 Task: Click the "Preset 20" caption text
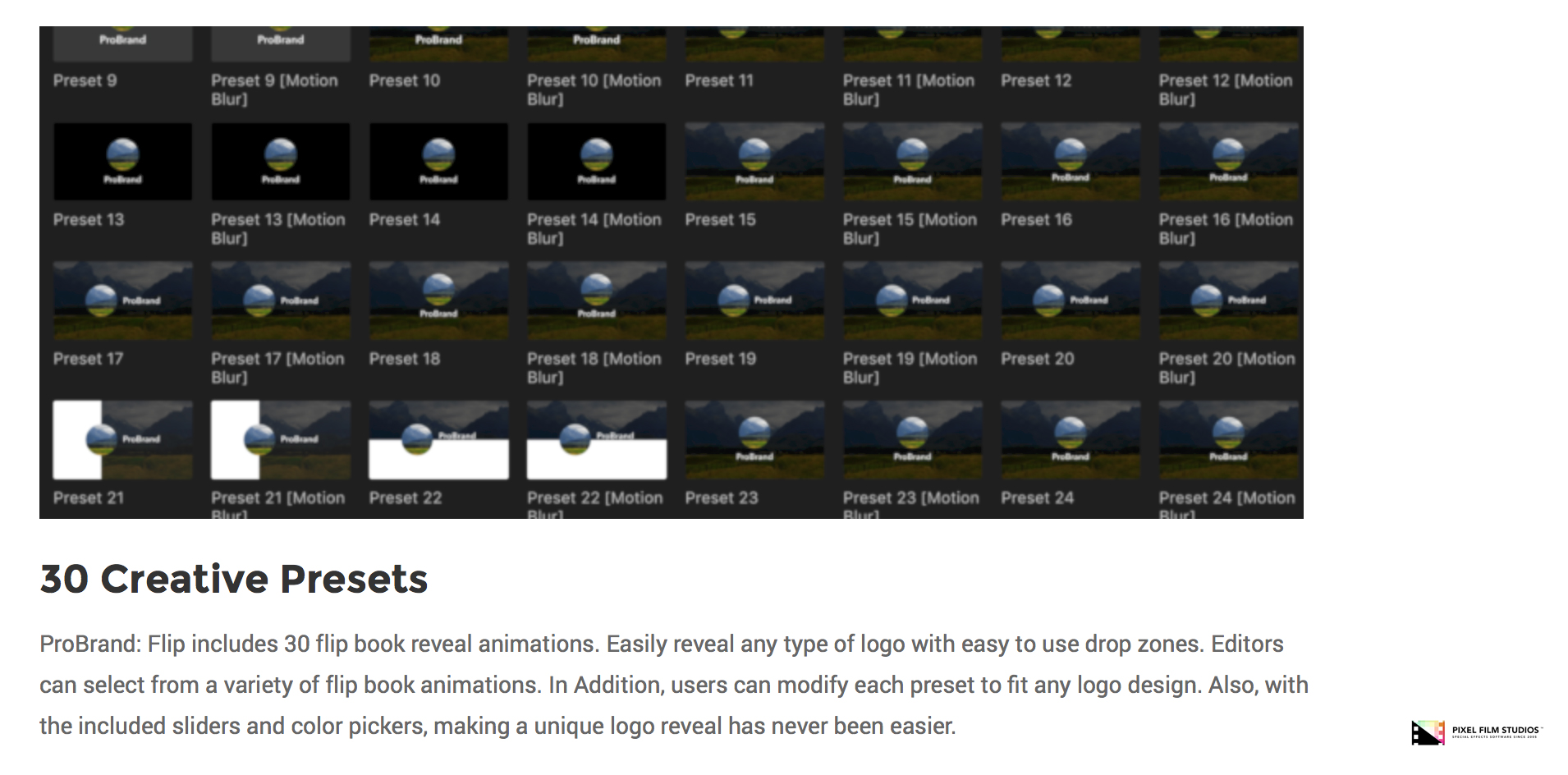pyautogui.click(x=1038, y=359)
